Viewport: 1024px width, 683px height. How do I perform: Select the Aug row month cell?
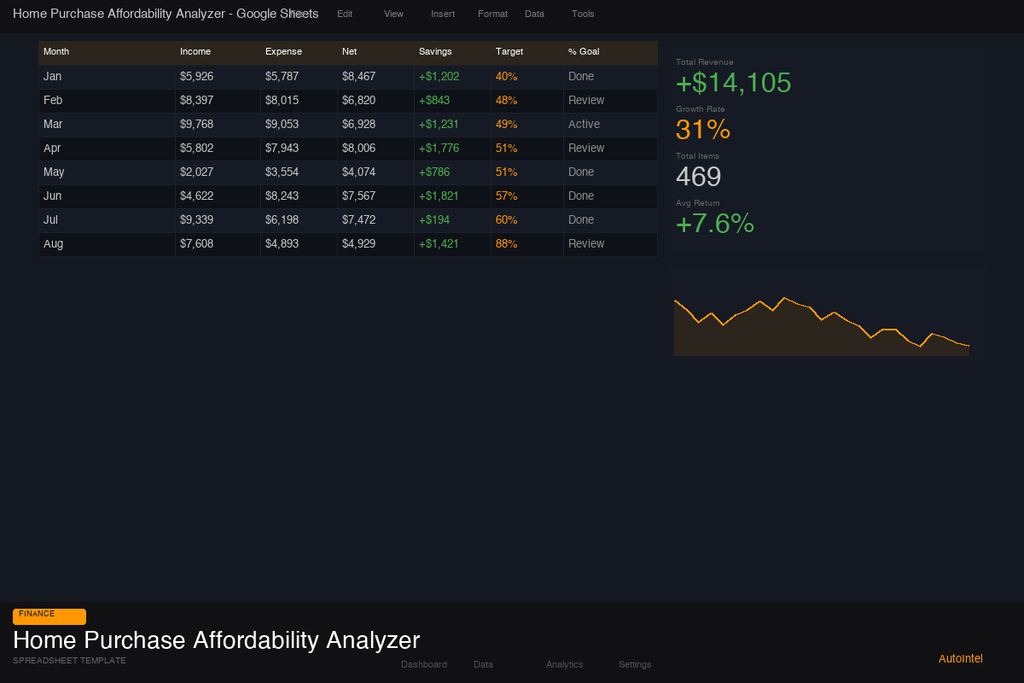point(107,244)
